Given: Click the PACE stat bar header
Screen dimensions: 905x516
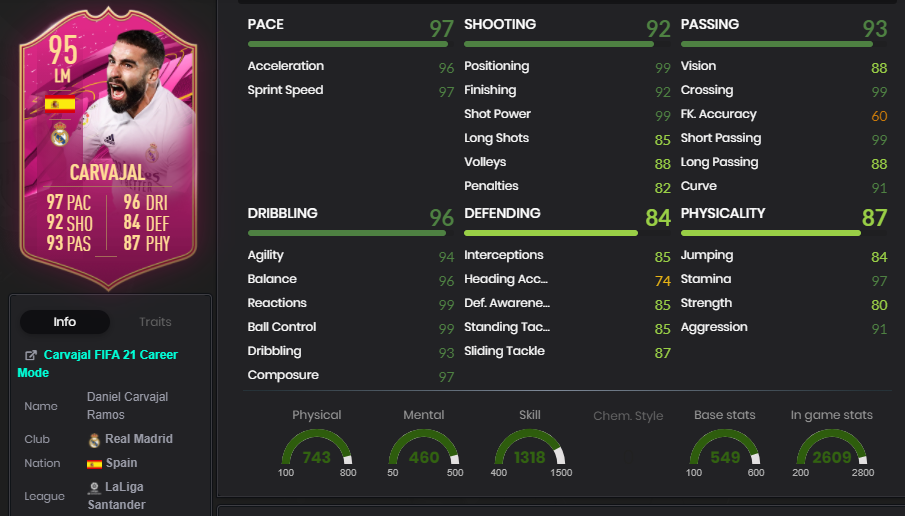Looking at the screenshot, I should tap(350, 32).
